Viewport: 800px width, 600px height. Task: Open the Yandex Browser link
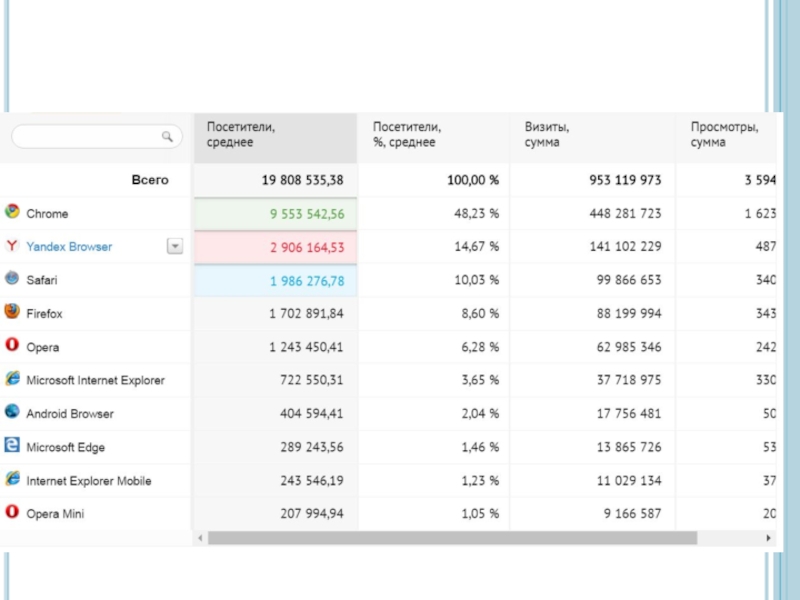tap(69, 247)
